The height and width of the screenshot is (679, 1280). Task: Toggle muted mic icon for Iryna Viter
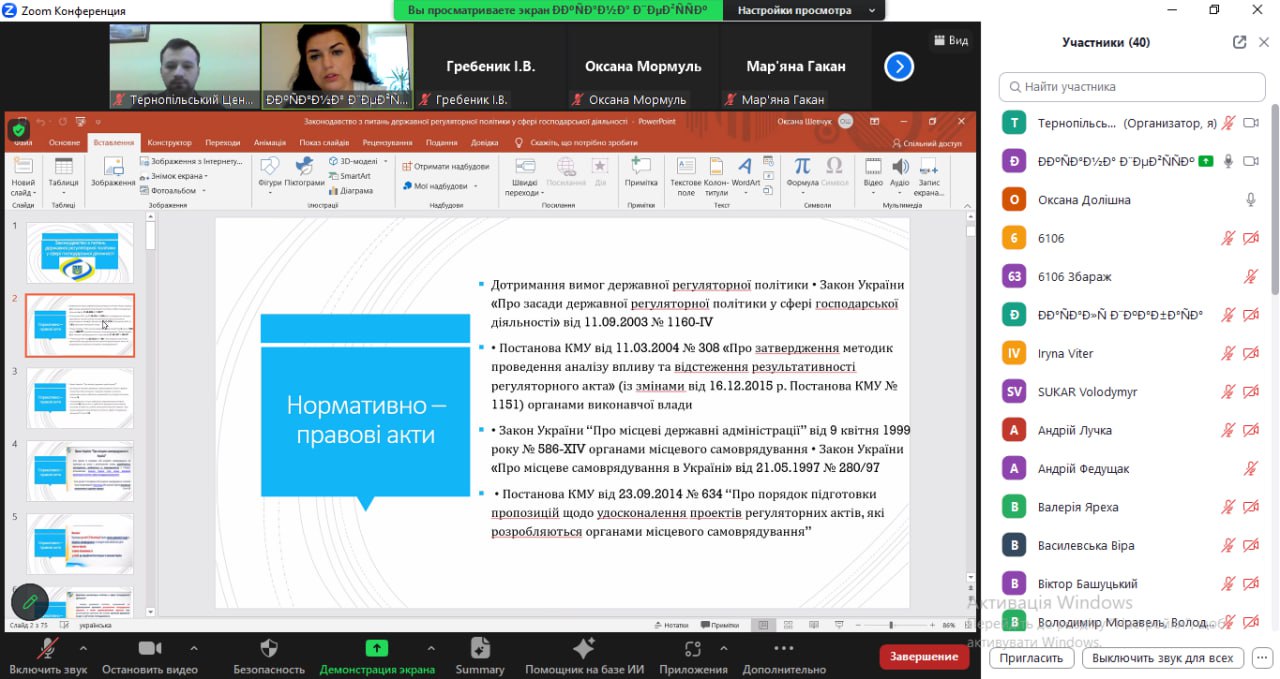(1228, 354)
